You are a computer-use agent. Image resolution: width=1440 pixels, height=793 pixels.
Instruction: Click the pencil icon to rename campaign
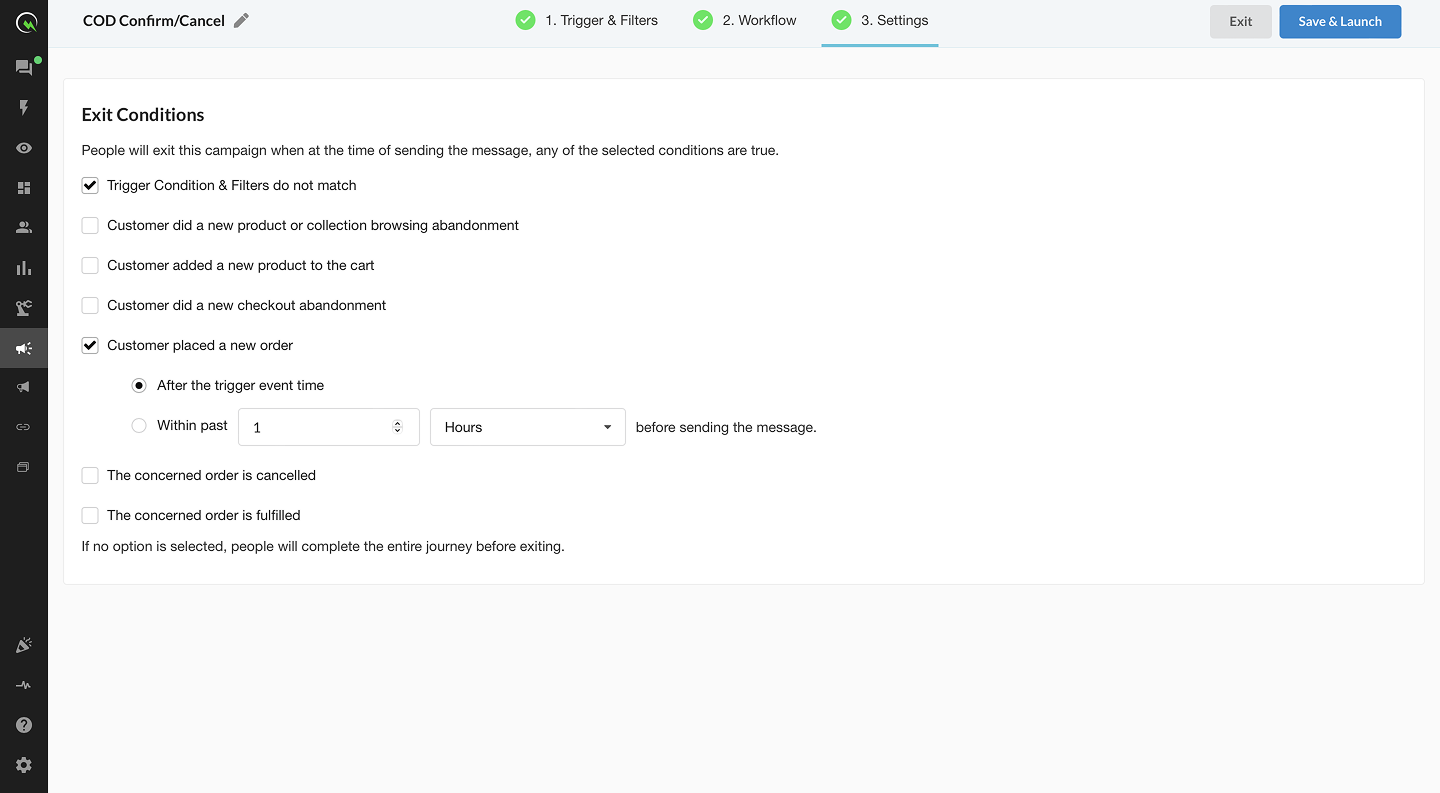click(x=241, y=21)
